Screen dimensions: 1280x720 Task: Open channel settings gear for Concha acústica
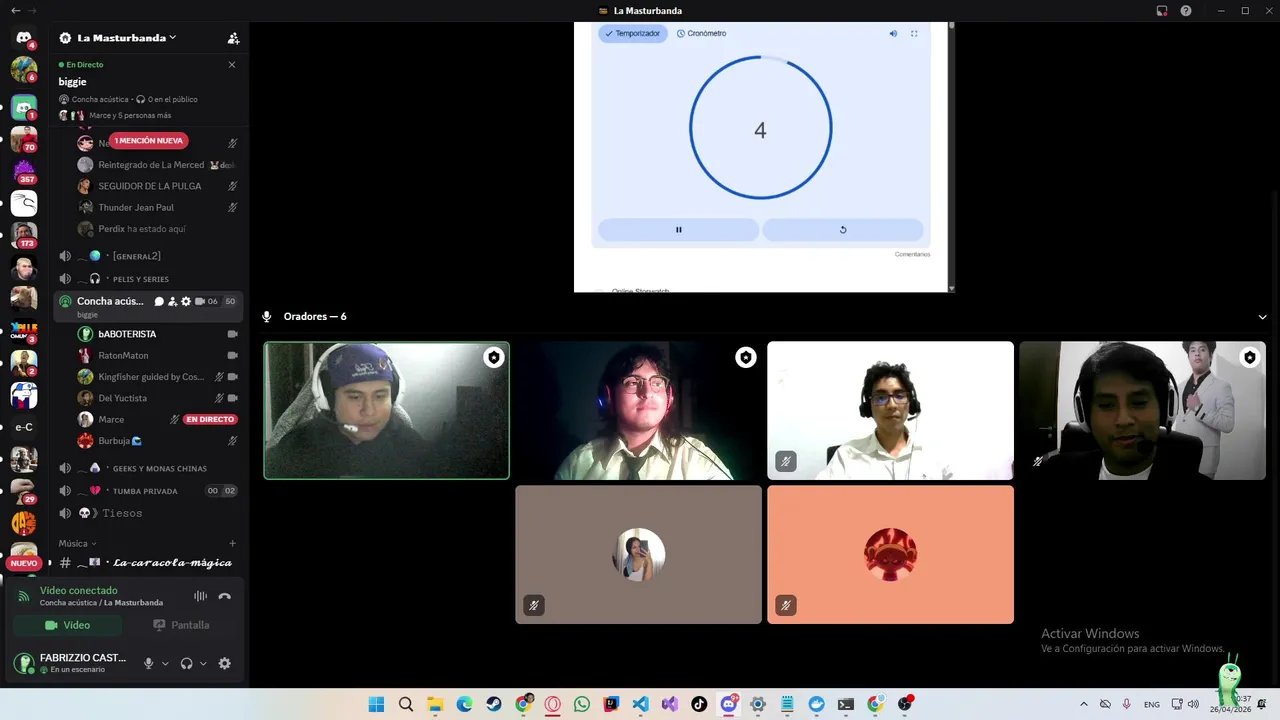click(186, 301)
